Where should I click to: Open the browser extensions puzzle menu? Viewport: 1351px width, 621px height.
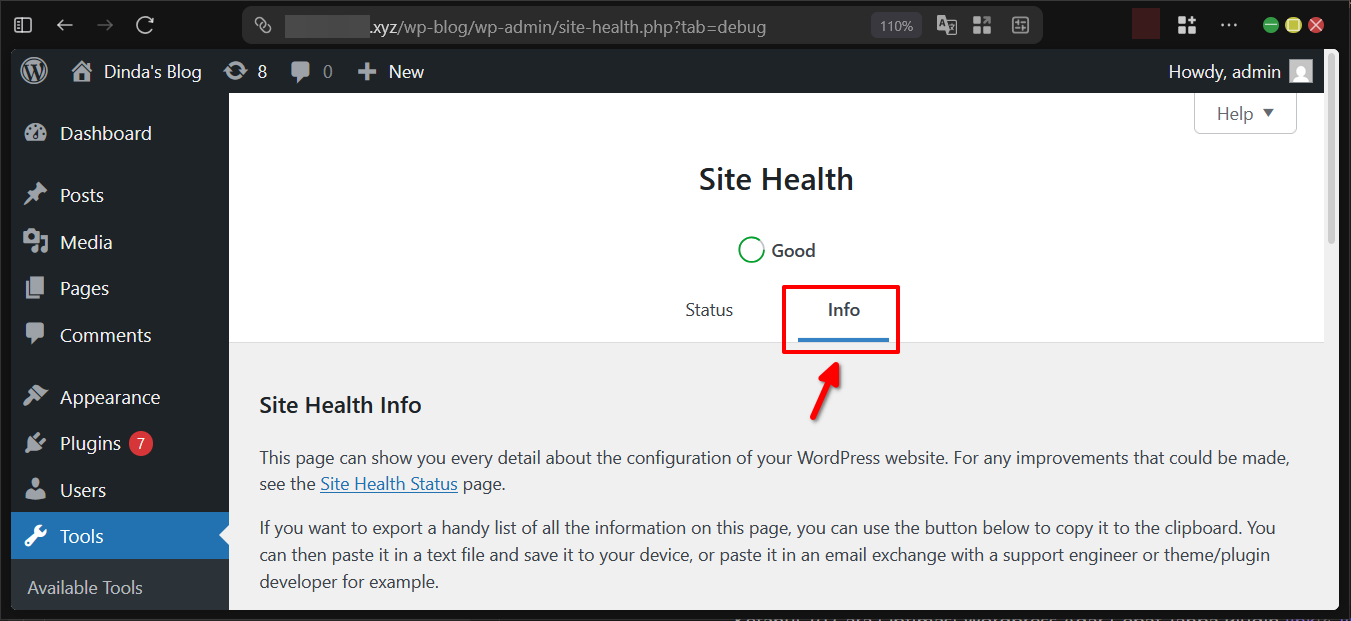[1186, 24]
